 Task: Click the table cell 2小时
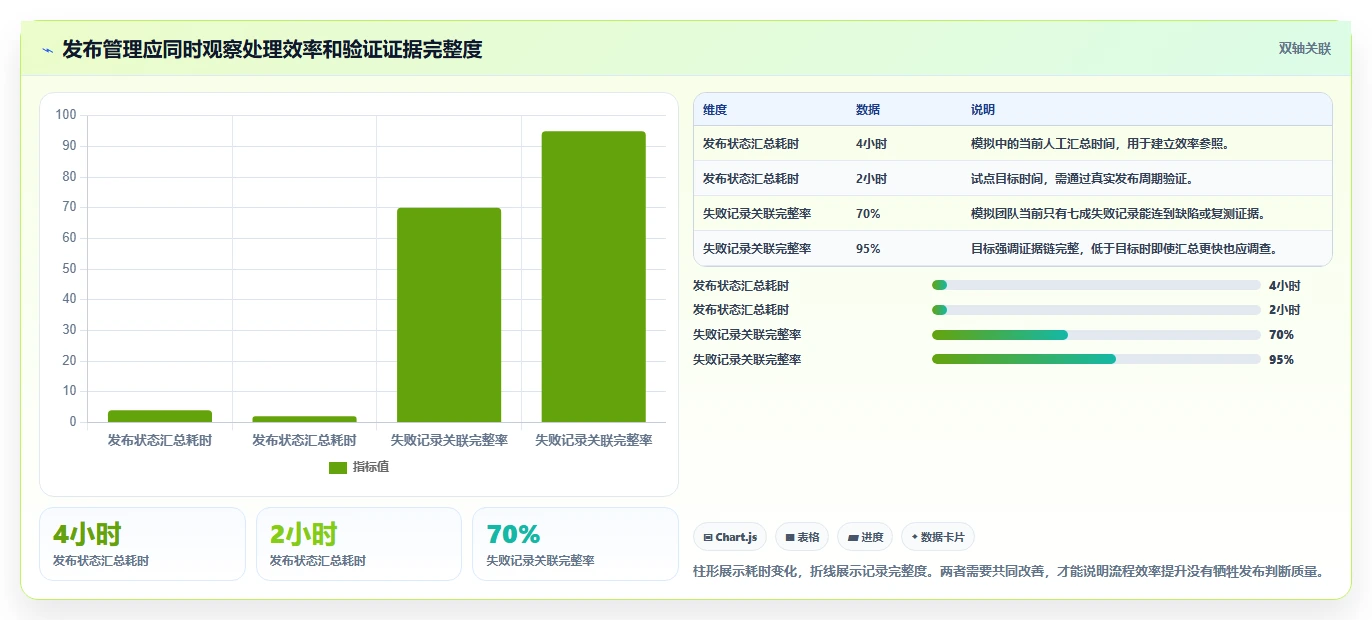(x=871, y=179)
